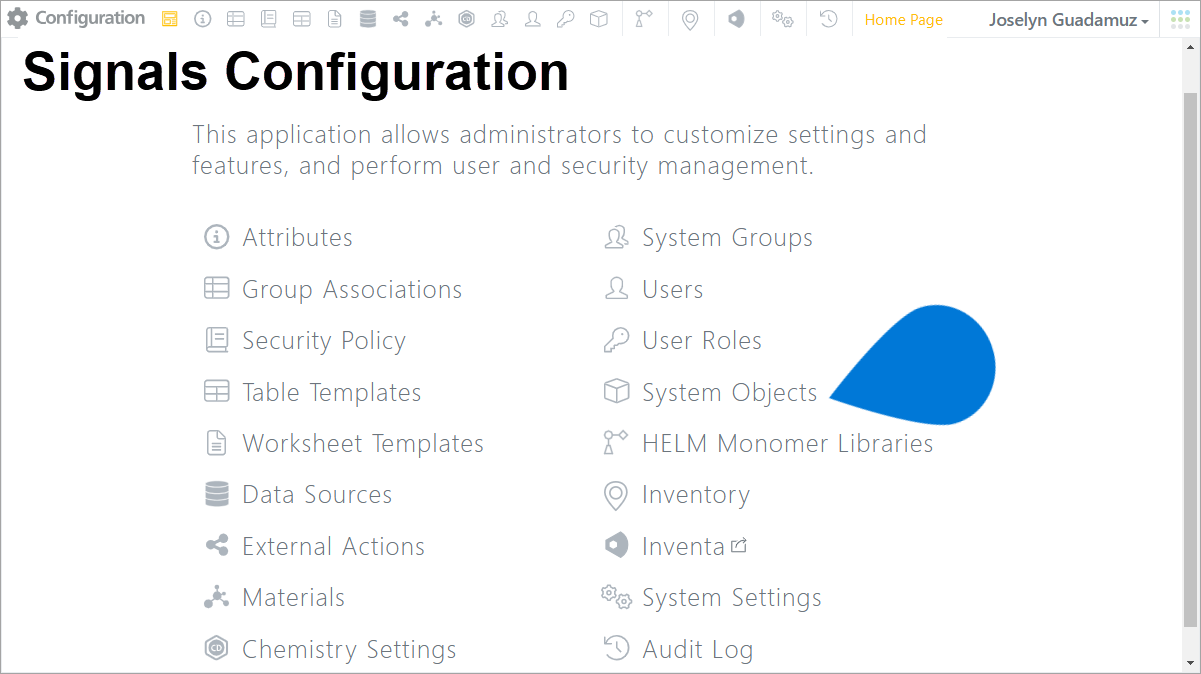Click the Inventory location pin icon in the top toolbar
Screen dimensions: 1201x674
pyautogui.click(x=690, y=19)
